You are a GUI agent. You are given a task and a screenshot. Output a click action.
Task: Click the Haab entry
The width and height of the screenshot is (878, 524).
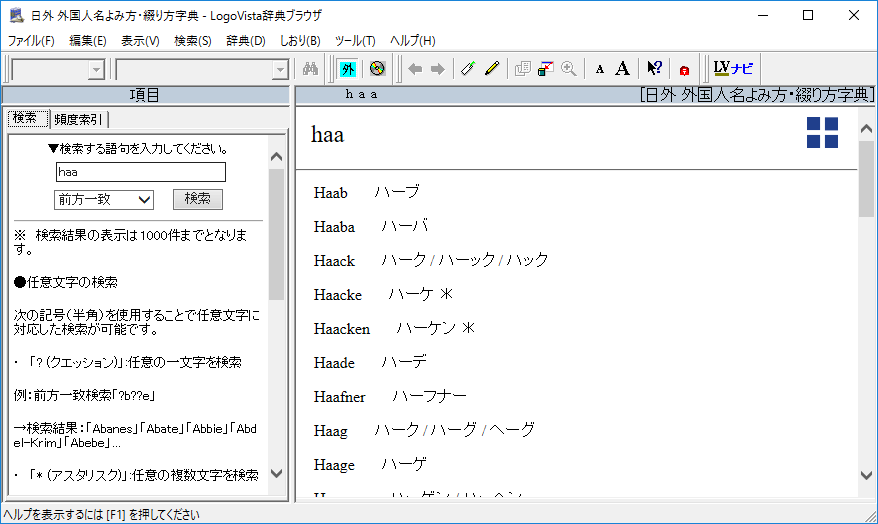click(x=330, y=193)
